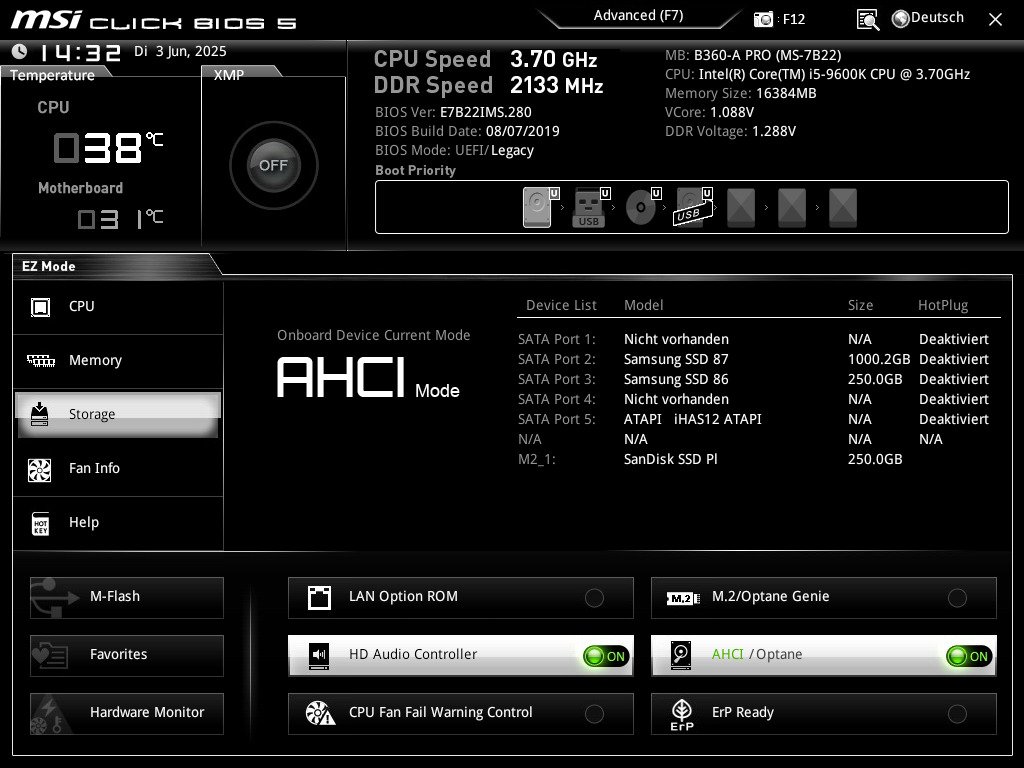This screenshot has height=768, width=1024.
Task: Click the LAN Option ROM chip icon
Action: [x=319, y=597]
